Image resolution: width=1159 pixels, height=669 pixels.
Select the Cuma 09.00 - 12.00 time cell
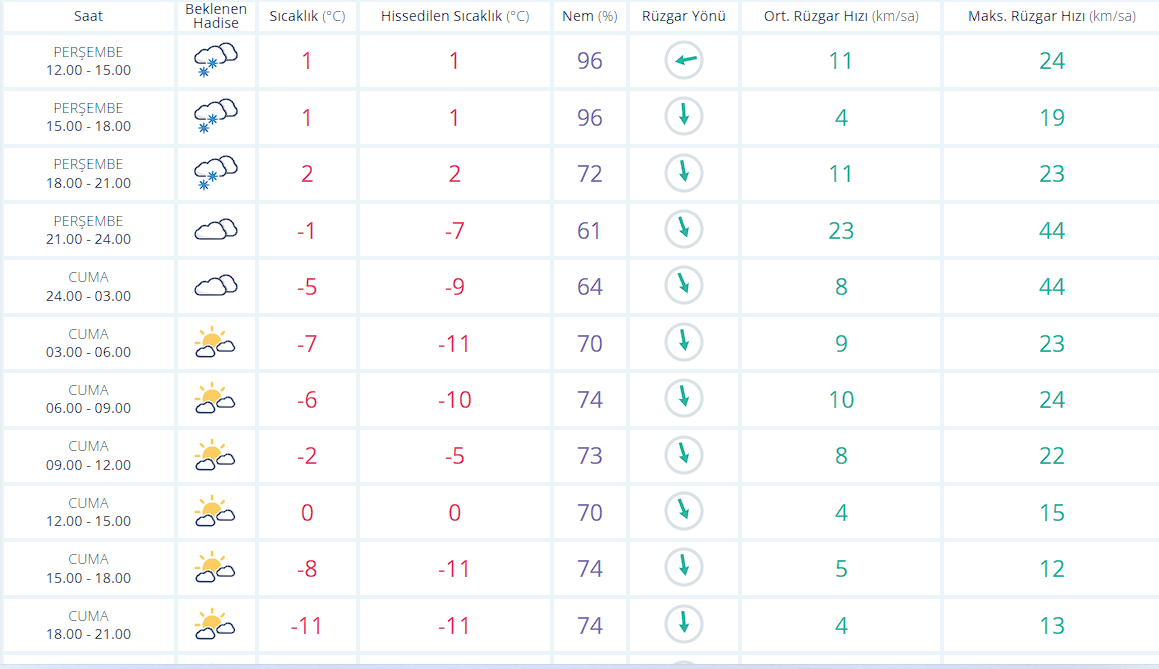(88, 456)
